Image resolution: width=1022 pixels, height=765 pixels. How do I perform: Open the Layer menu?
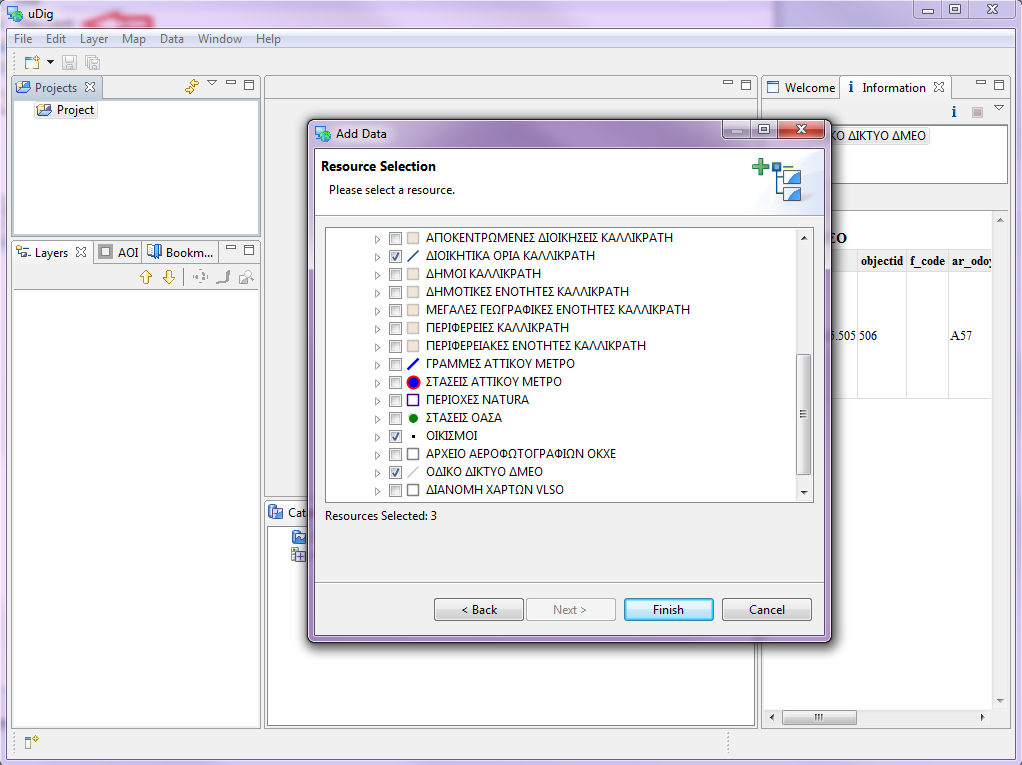pyautogui.click(x=94, y=39)
